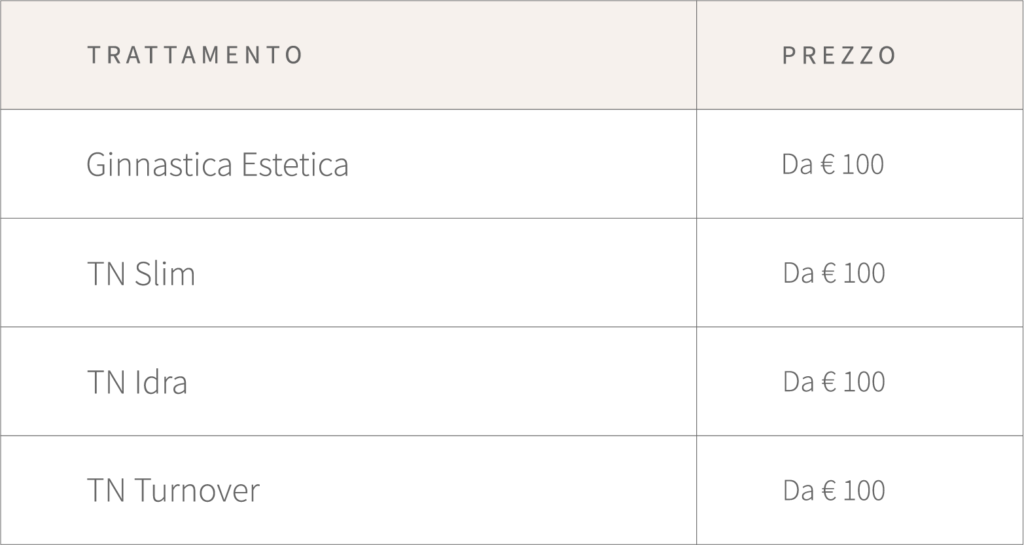
Task: Click the price for Ginnastica Estetica
Action: (x=833, y=164)
